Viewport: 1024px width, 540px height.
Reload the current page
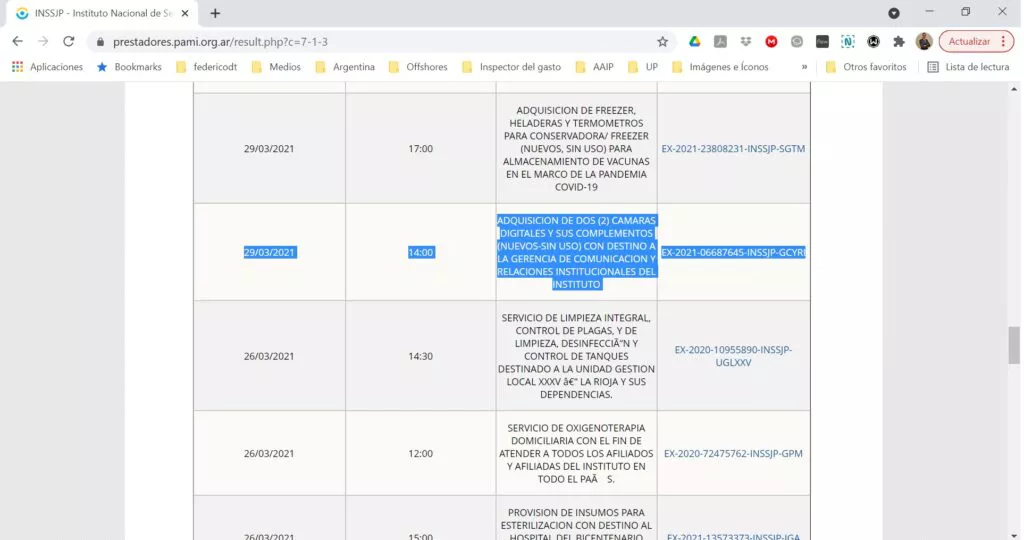[69, 41]
